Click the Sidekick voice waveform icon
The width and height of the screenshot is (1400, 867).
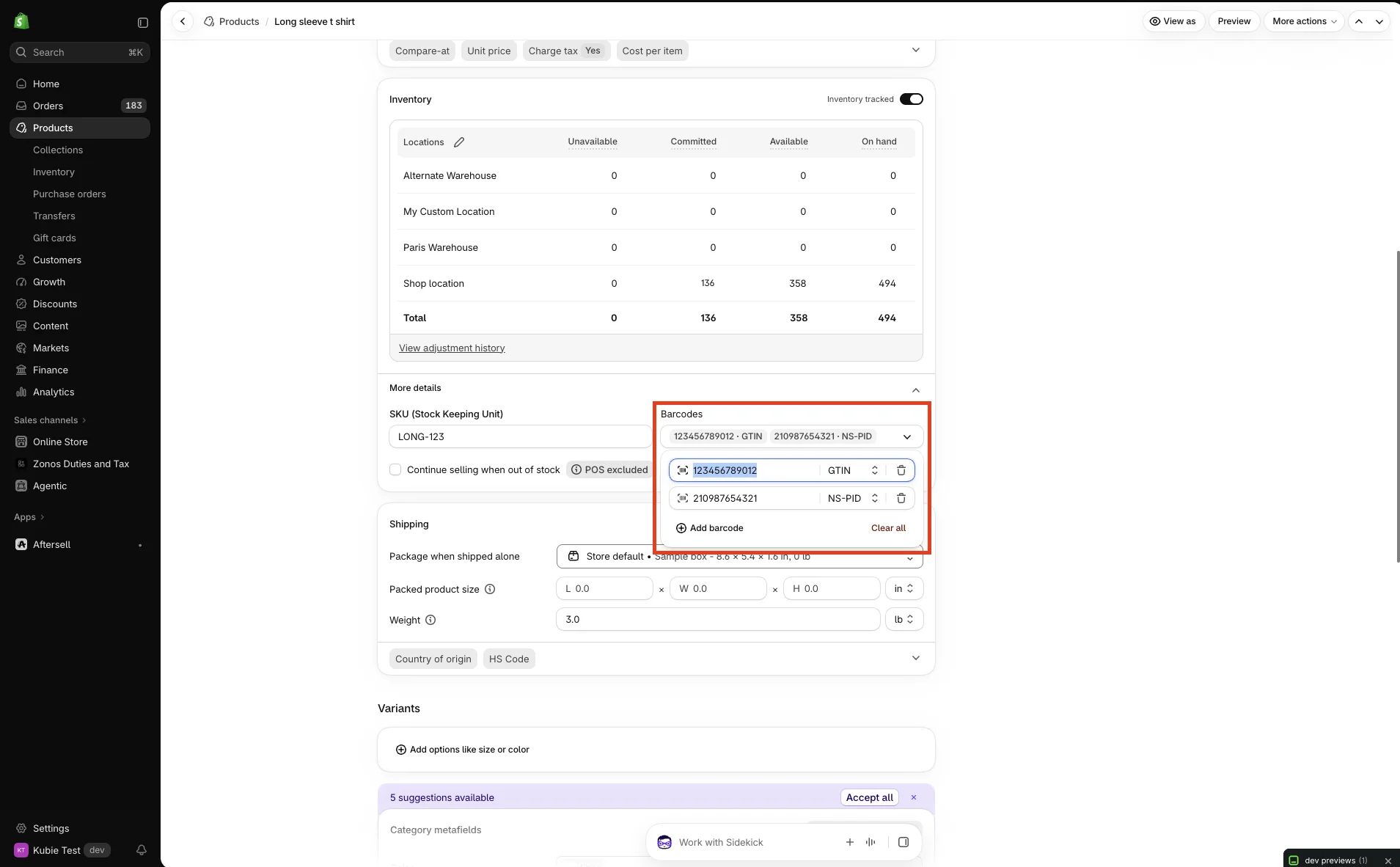pyautogui.click(x=871, y=842)
